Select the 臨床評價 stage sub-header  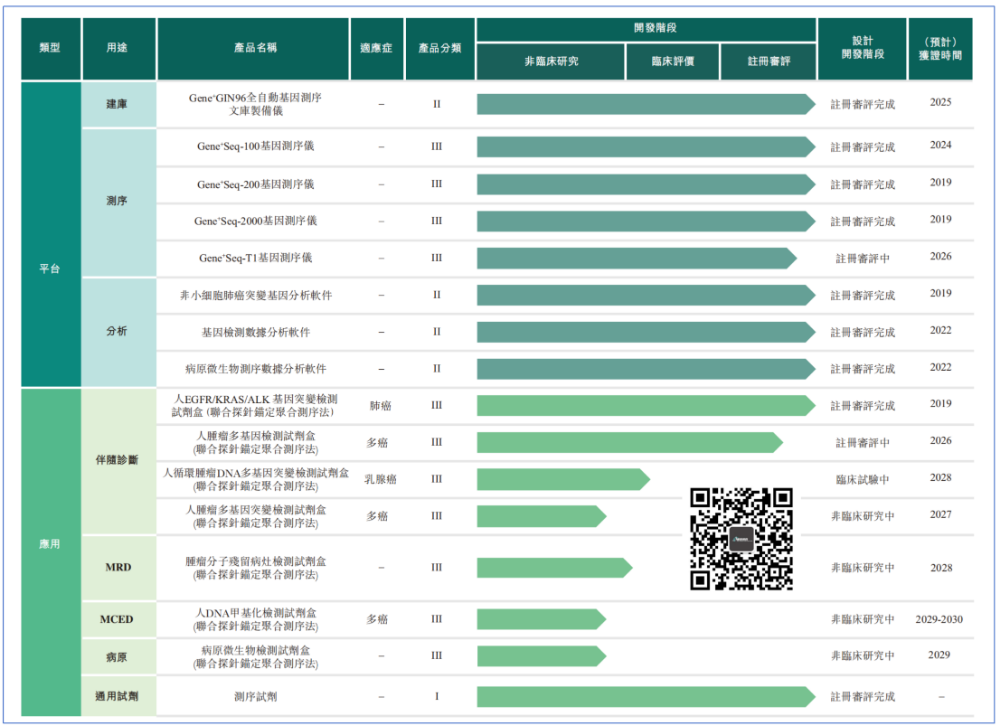pos(673,62)
